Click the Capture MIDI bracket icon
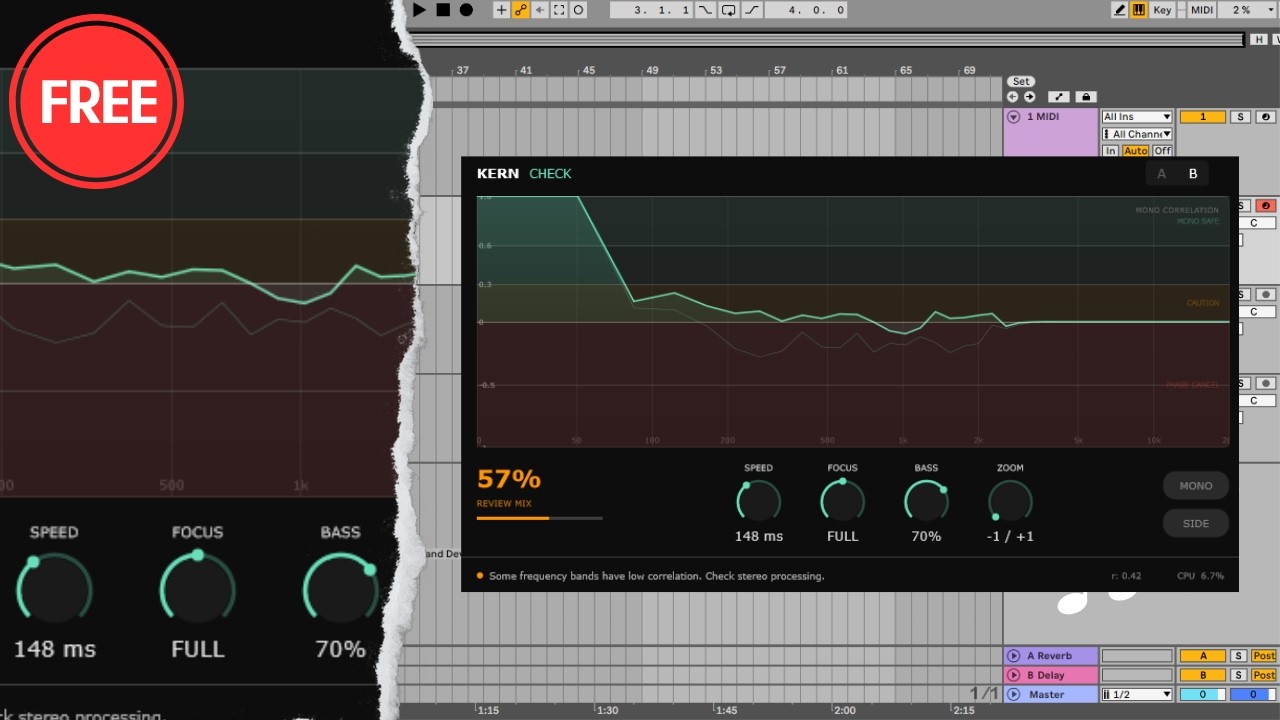 [559, 10]
